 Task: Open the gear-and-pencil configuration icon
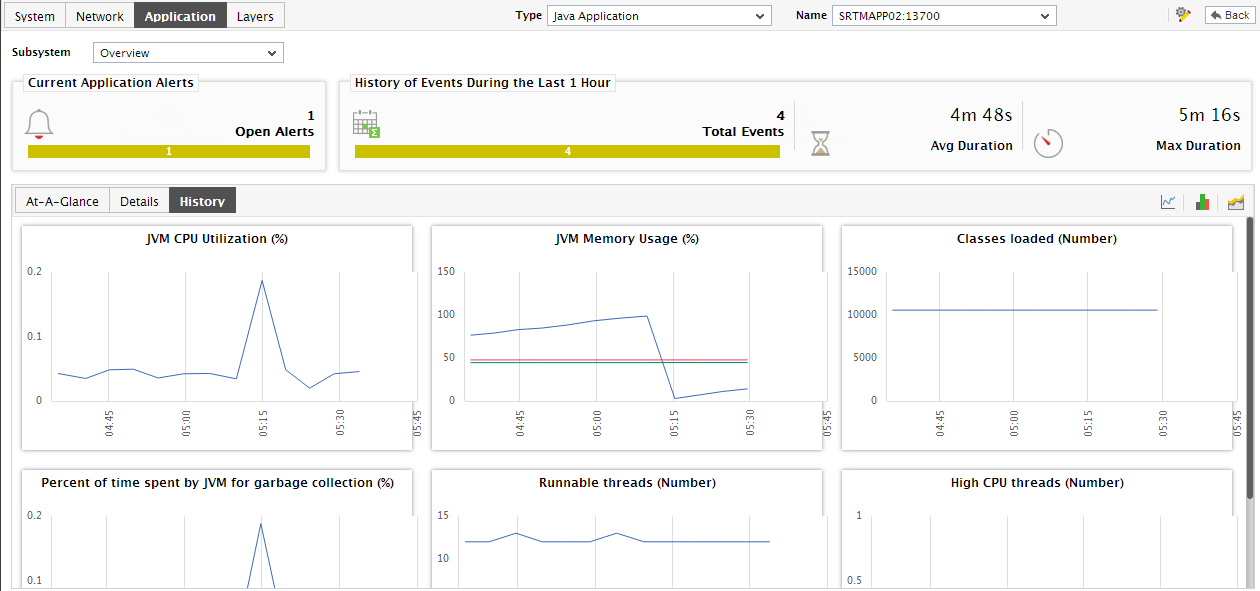[1183, 15]
